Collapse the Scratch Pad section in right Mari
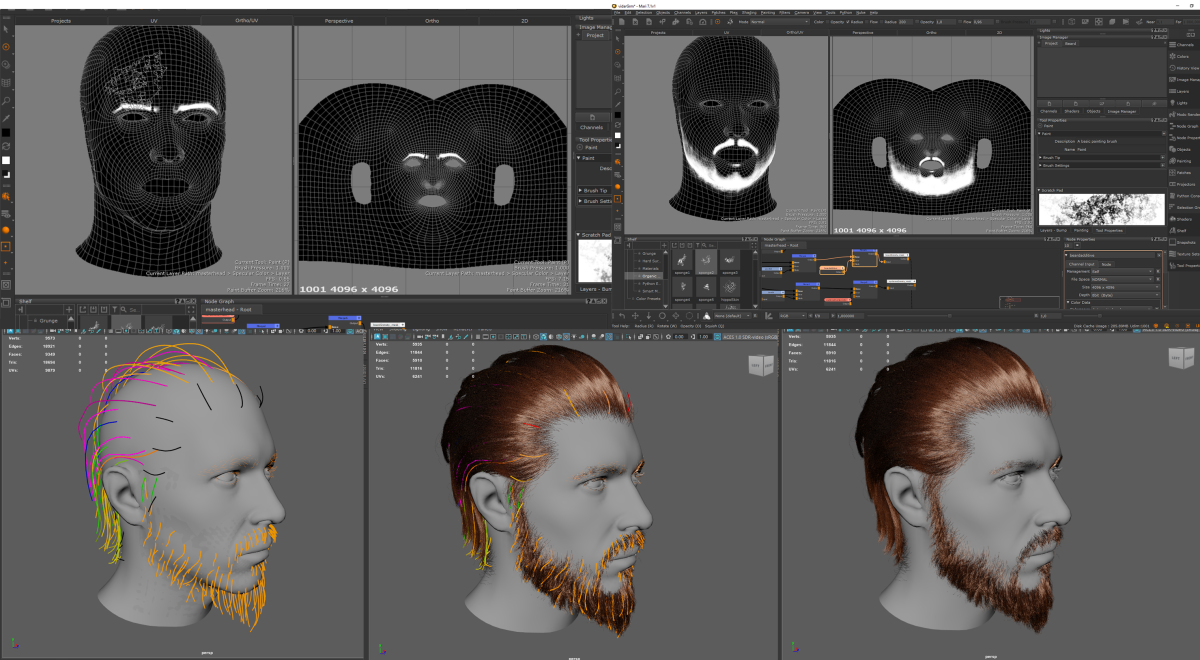The height and width of the screenshot is (660, 1200). click(x=1102, y=190)
